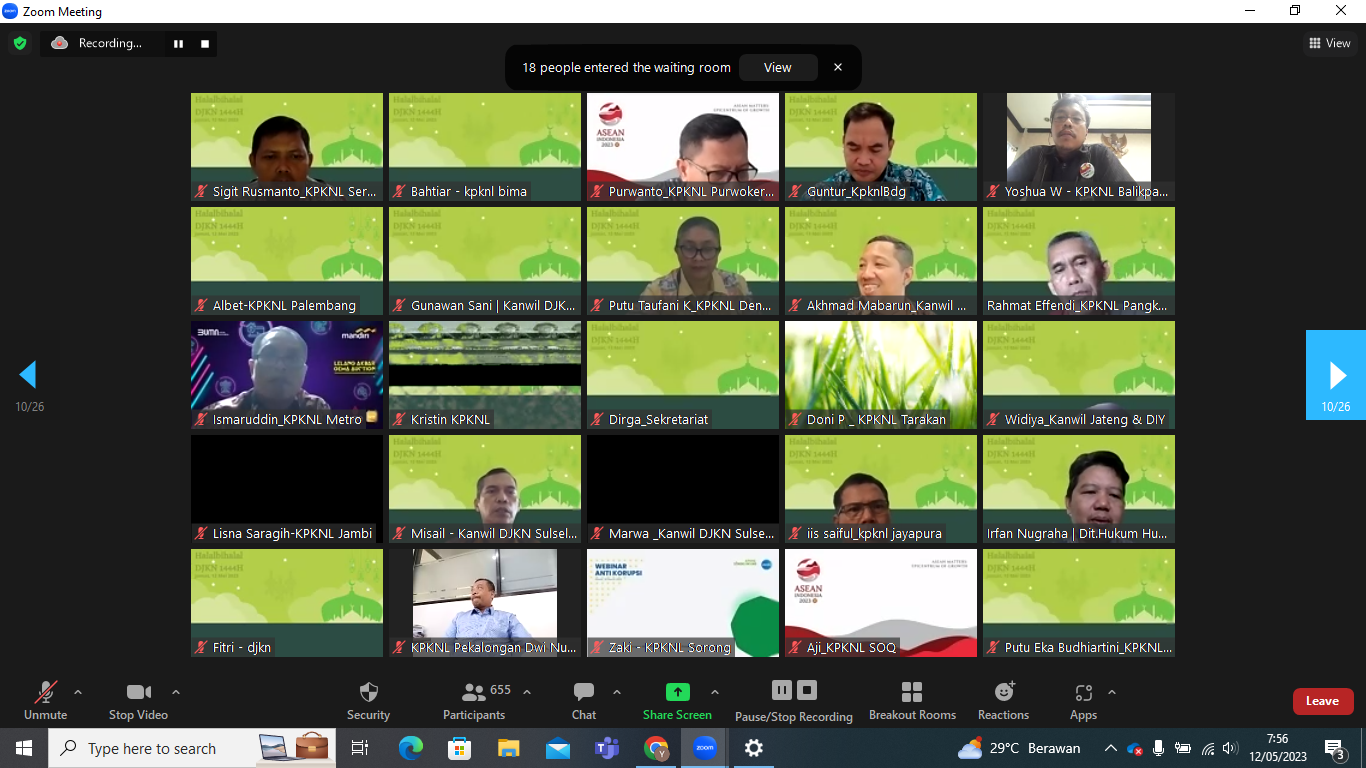Click the green encryption shield icon
Screen dimensions: 1366x768
click(20, 43)
